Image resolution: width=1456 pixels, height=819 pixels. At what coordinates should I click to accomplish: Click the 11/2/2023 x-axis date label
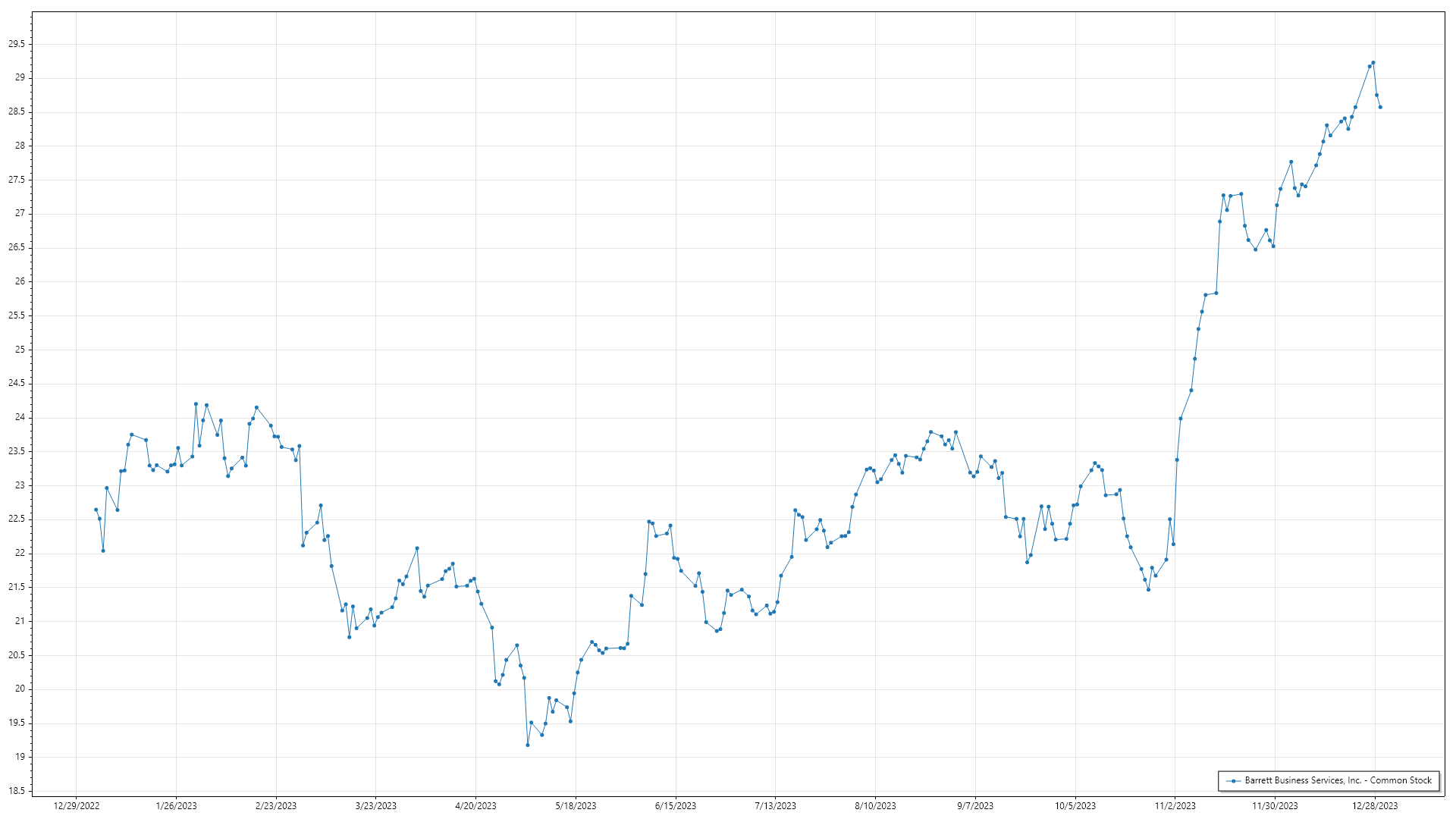1175,805
